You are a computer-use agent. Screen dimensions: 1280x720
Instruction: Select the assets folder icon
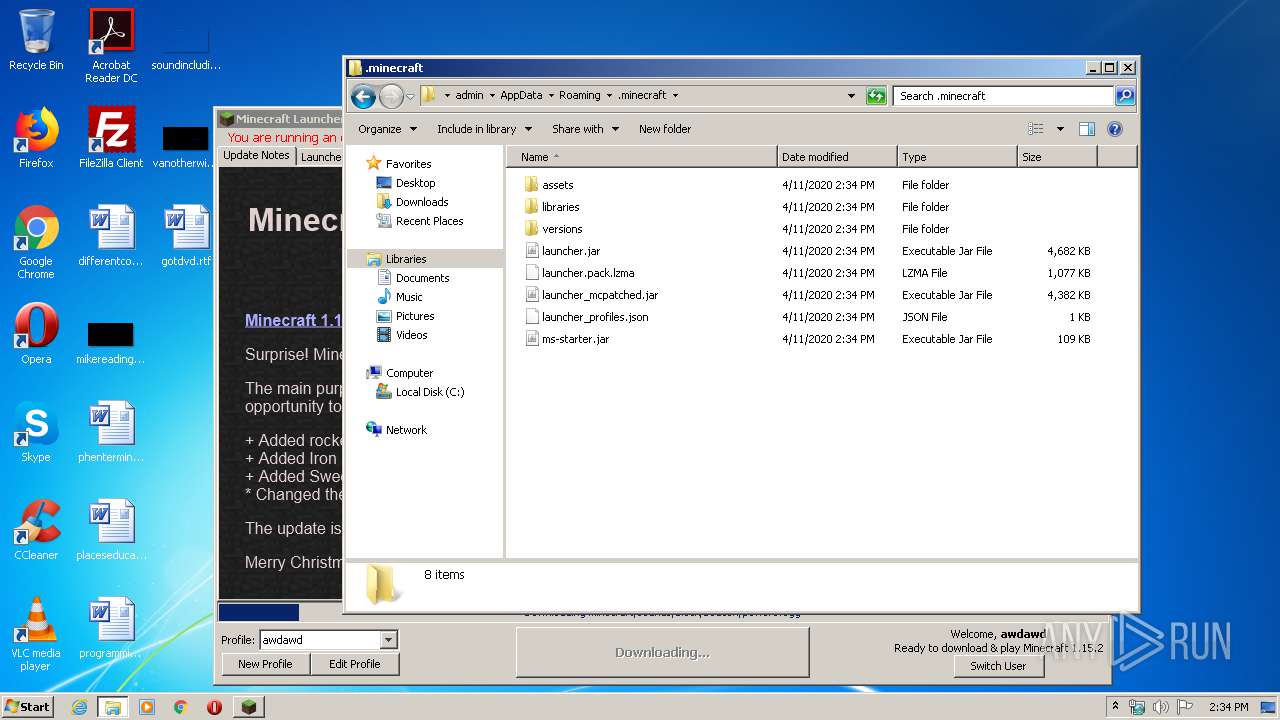pos(532,185)
